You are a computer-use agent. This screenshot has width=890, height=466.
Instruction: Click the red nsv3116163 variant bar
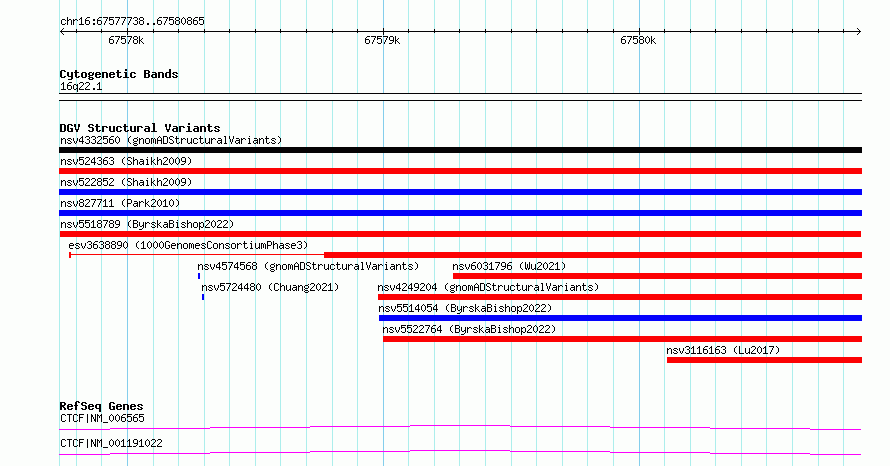pos(765,360)
